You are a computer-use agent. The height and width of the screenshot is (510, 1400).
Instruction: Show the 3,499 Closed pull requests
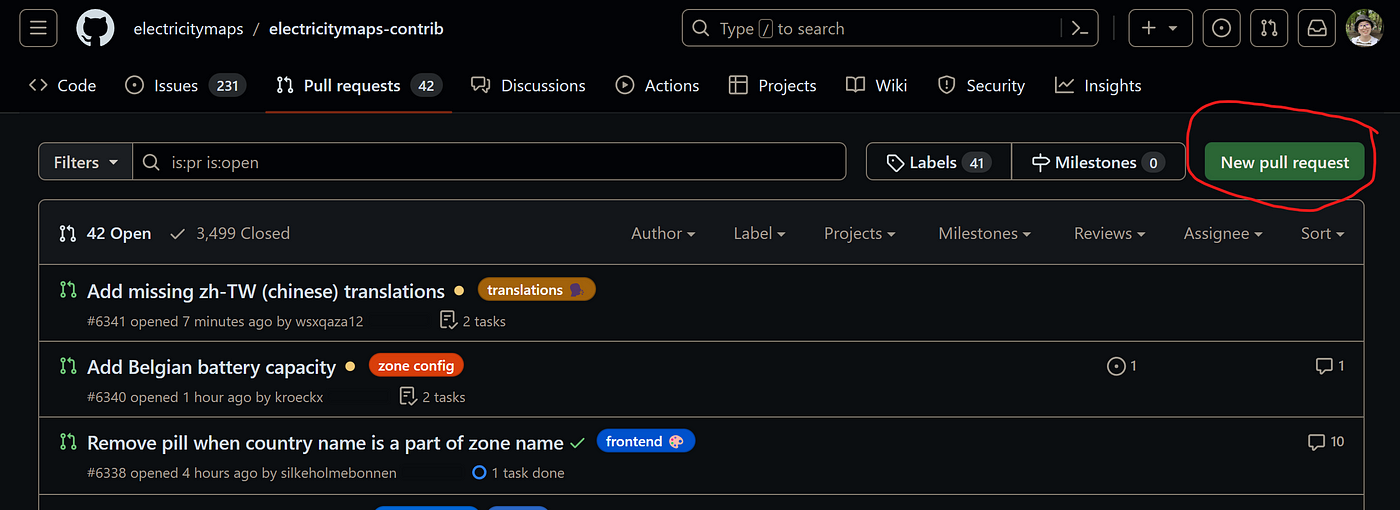click(x=230, y=233)
